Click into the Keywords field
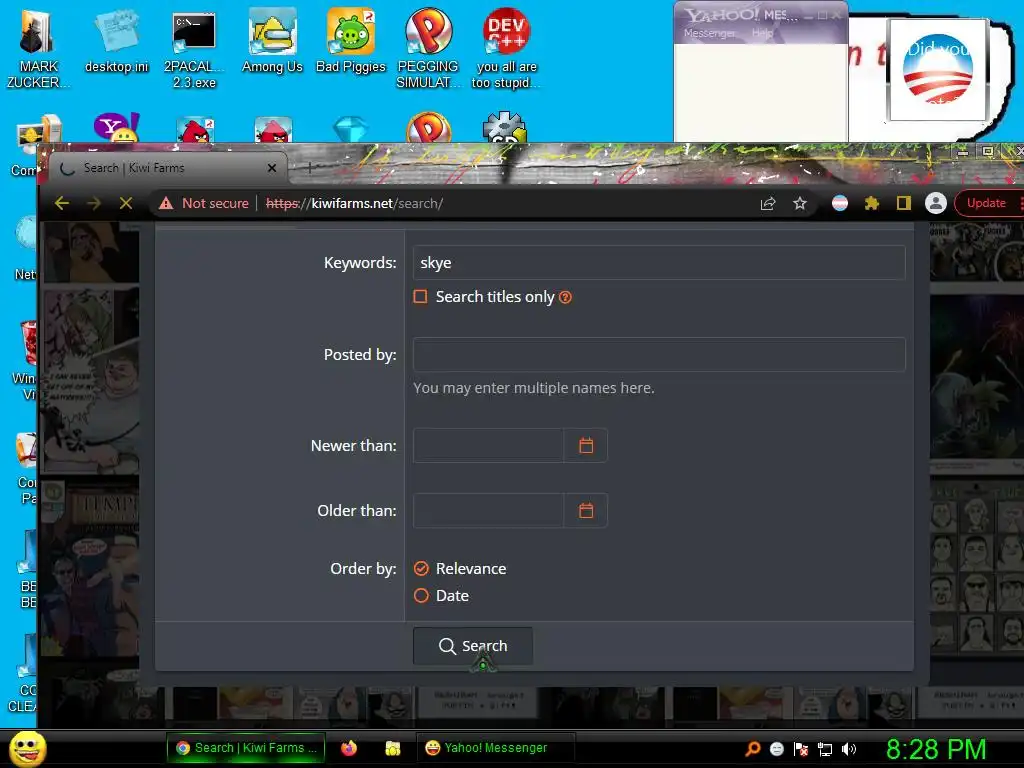 click(x=659, y=263)
